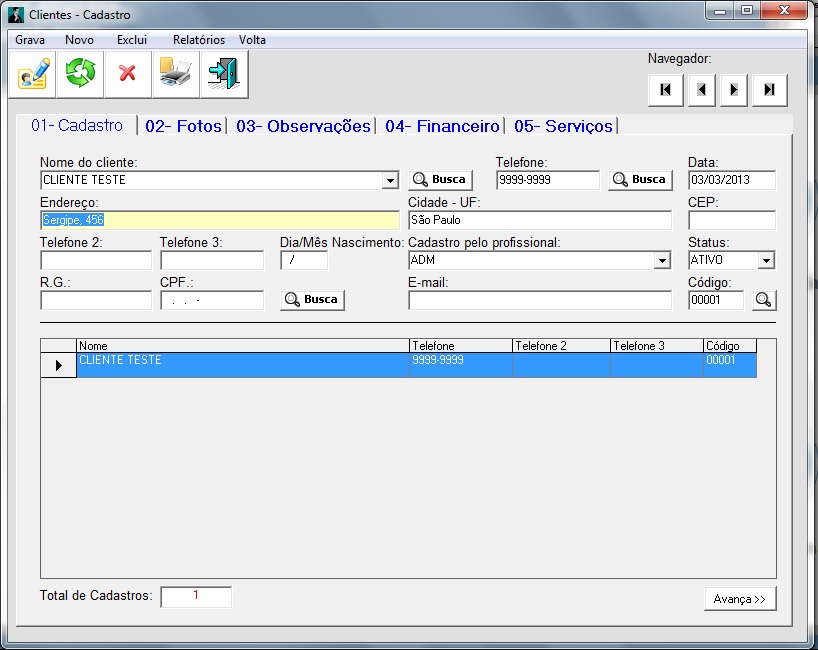Click the red X delete toolbar icon
This screenshot has height=650, width=818.
127,74
